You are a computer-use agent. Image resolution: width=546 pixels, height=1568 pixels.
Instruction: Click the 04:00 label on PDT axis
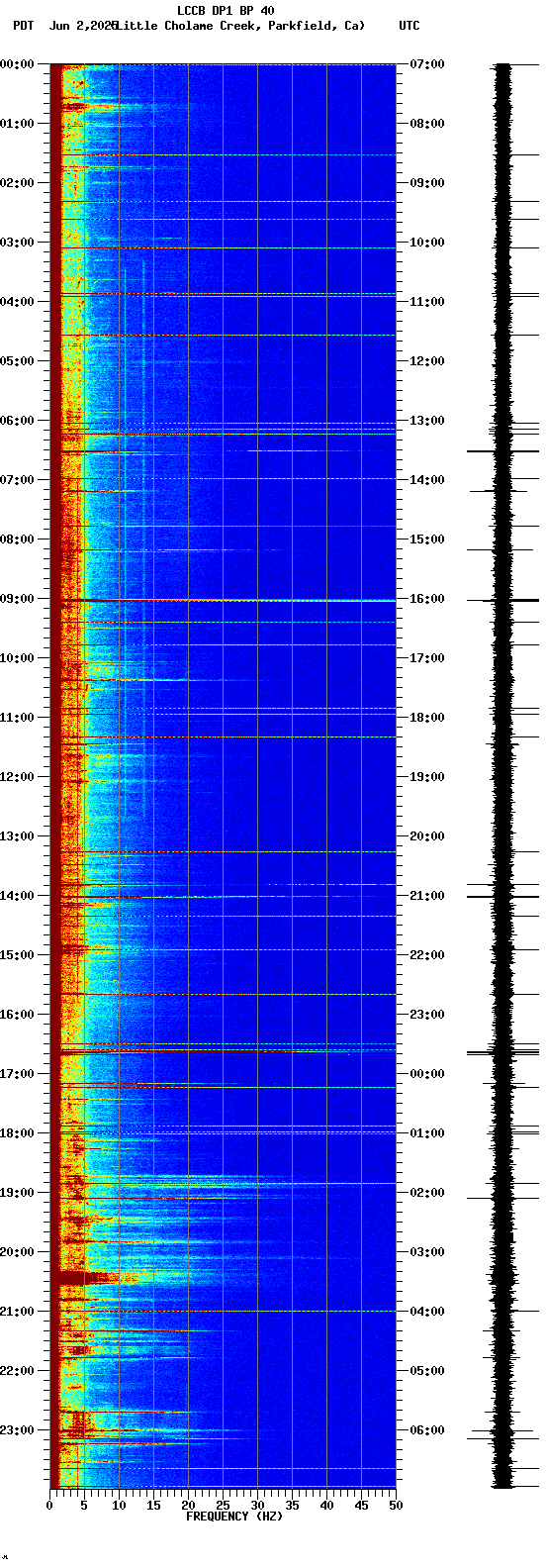[17, 302]
